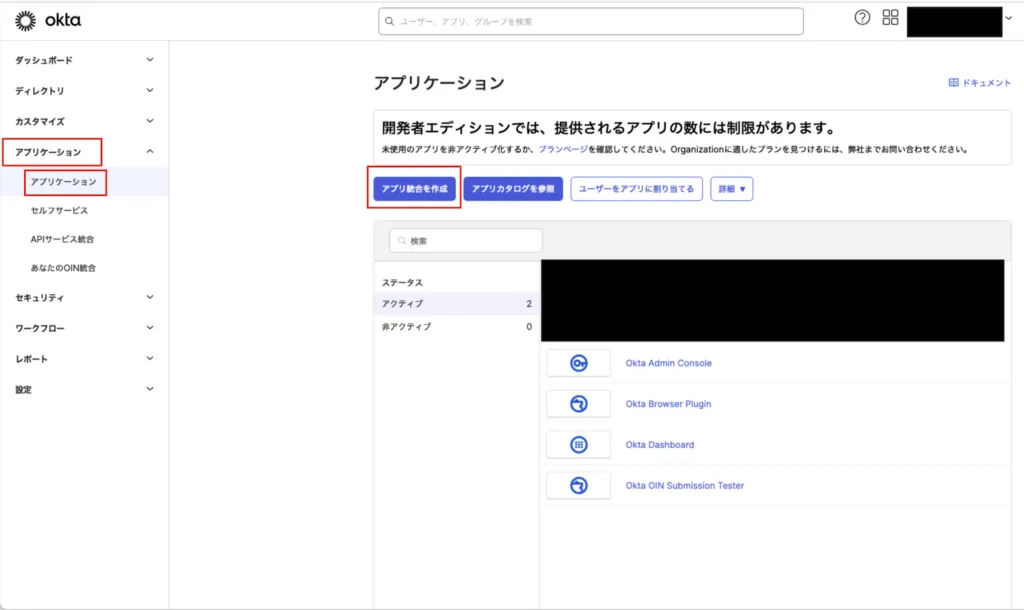The width and height of the screenshot is (1024, 610).
Task: Collapse the アプリケーション sidebar section chevron
Action: 150,152
